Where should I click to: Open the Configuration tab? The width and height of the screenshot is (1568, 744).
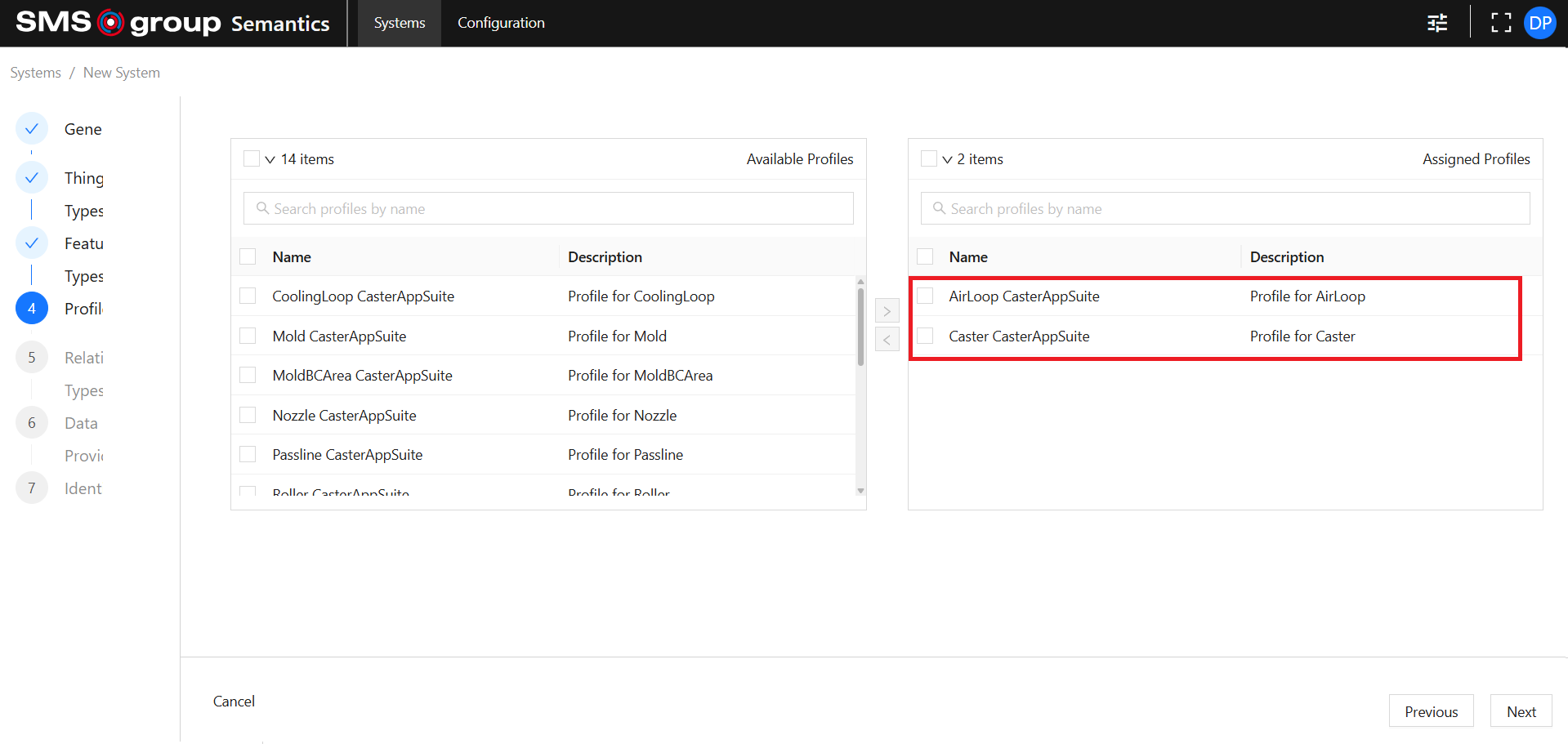pyautogui.click(x=501, y=23)
